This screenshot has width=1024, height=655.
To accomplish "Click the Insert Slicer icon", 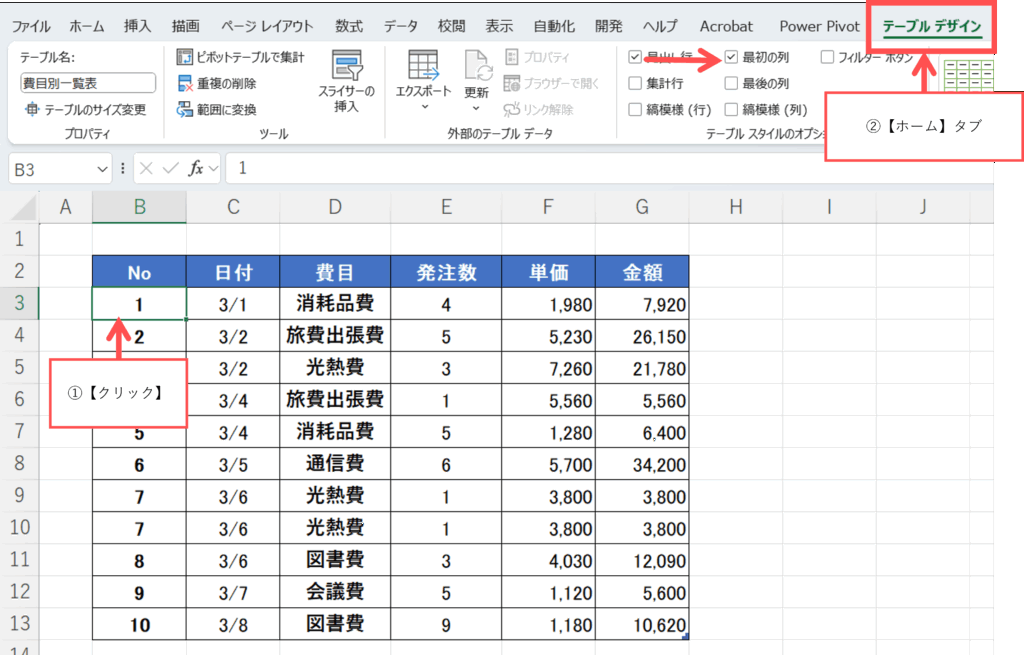I will [348, 68].
